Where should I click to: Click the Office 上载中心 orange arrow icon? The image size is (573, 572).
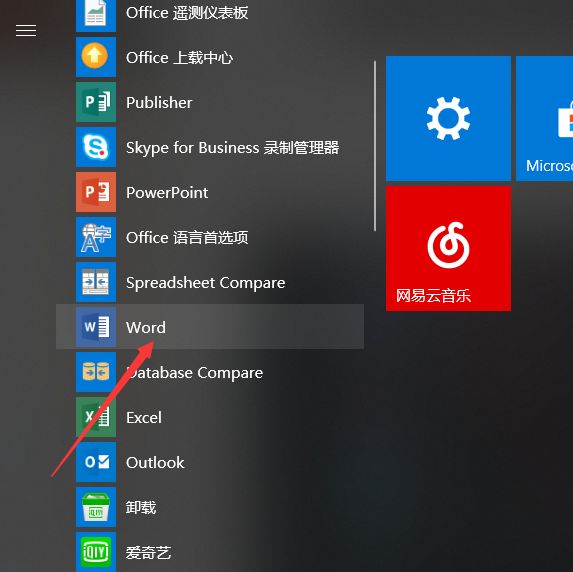click(x=96, y=57)
